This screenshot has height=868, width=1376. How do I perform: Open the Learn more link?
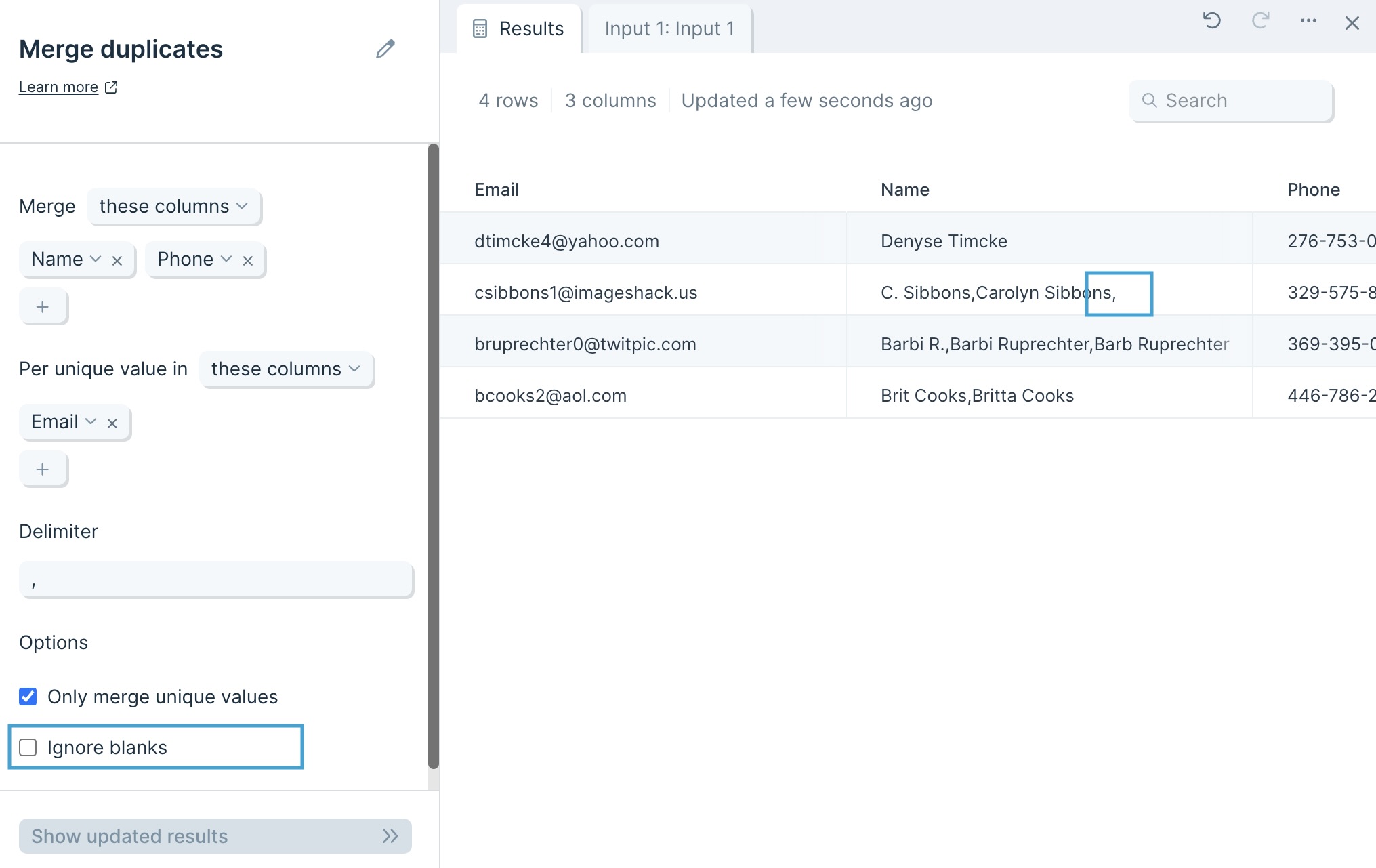pos(58,87)
